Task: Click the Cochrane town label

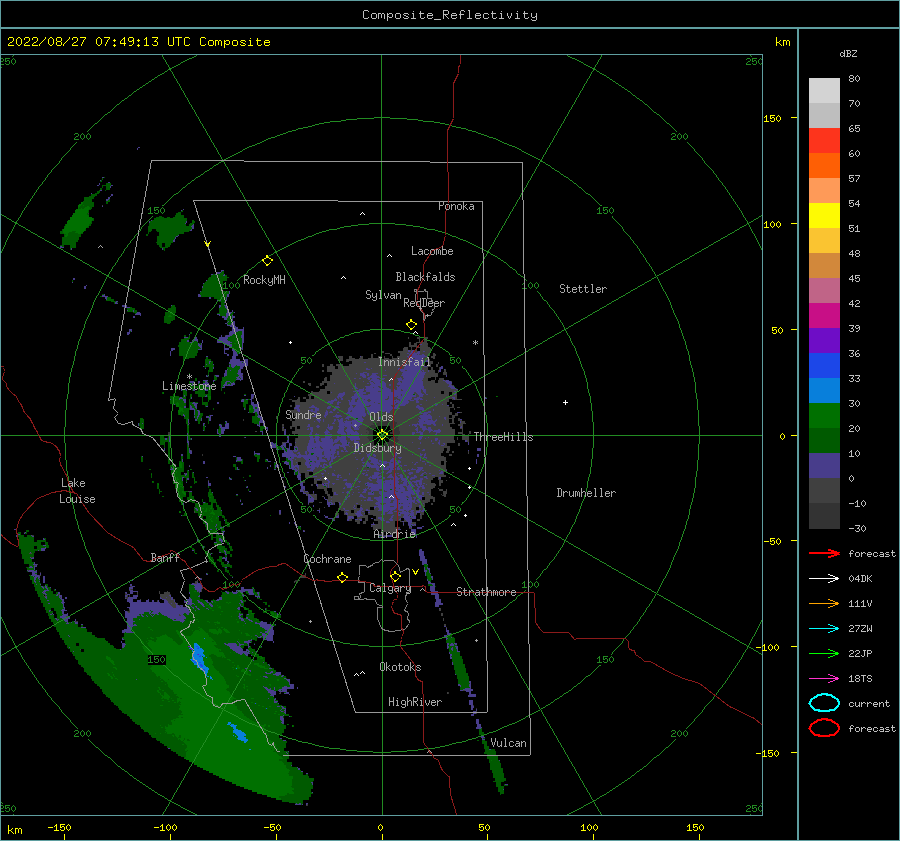Action: click(327, 559)
